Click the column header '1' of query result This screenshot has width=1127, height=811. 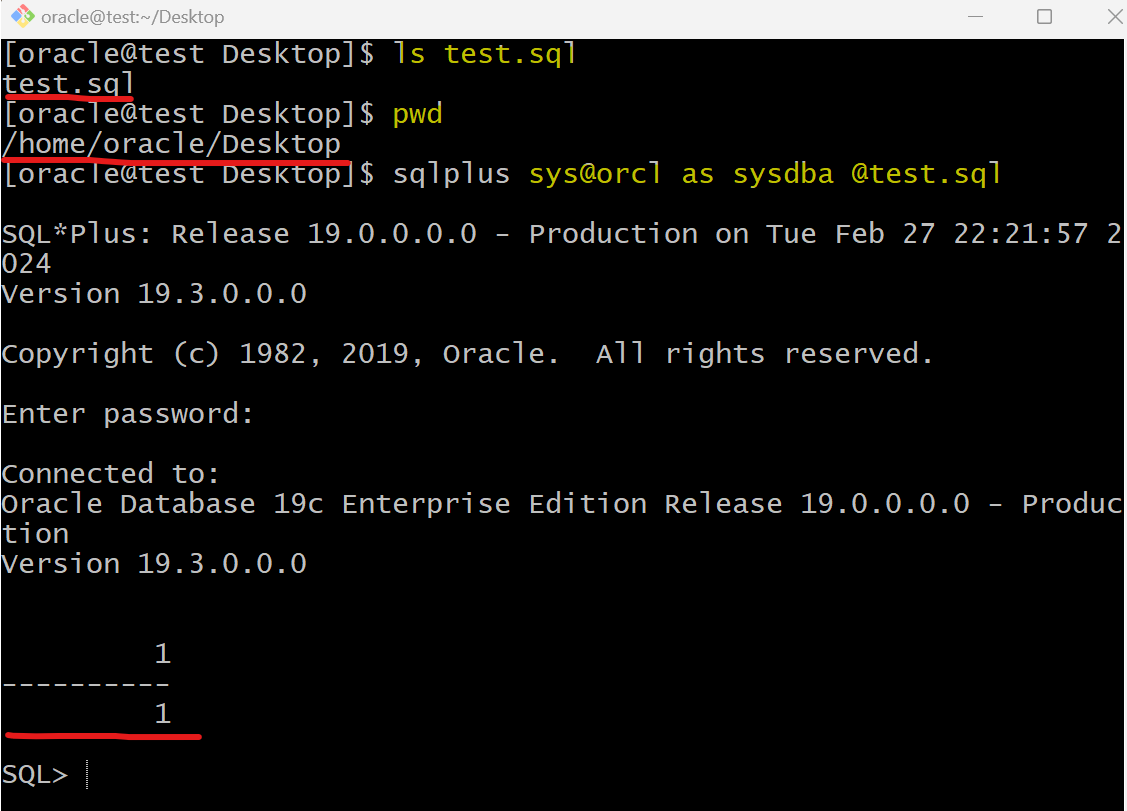[162, 654]
